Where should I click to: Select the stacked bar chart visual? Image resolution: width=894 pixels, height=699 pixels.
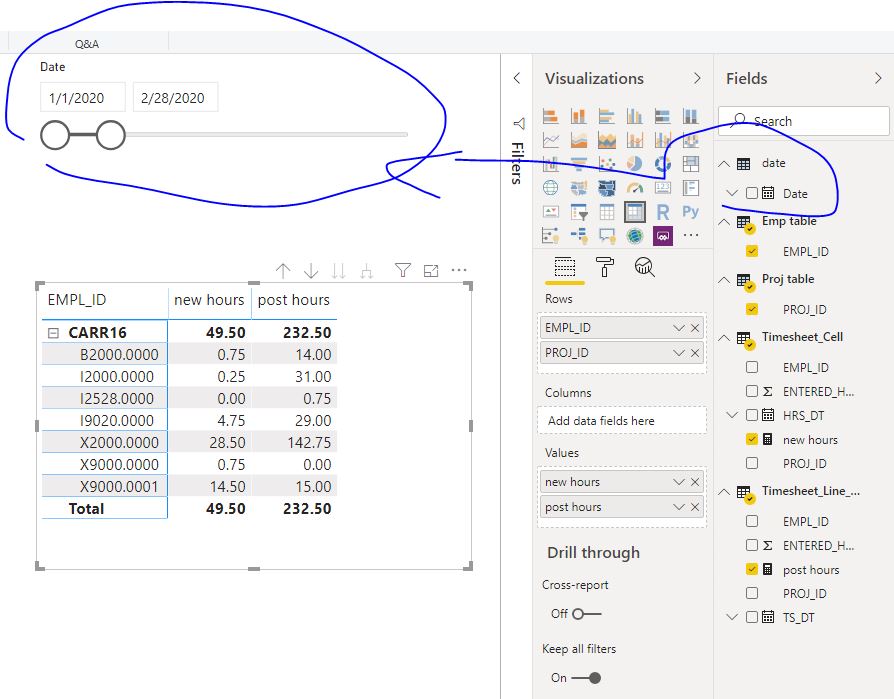click(x=550, y=116)
